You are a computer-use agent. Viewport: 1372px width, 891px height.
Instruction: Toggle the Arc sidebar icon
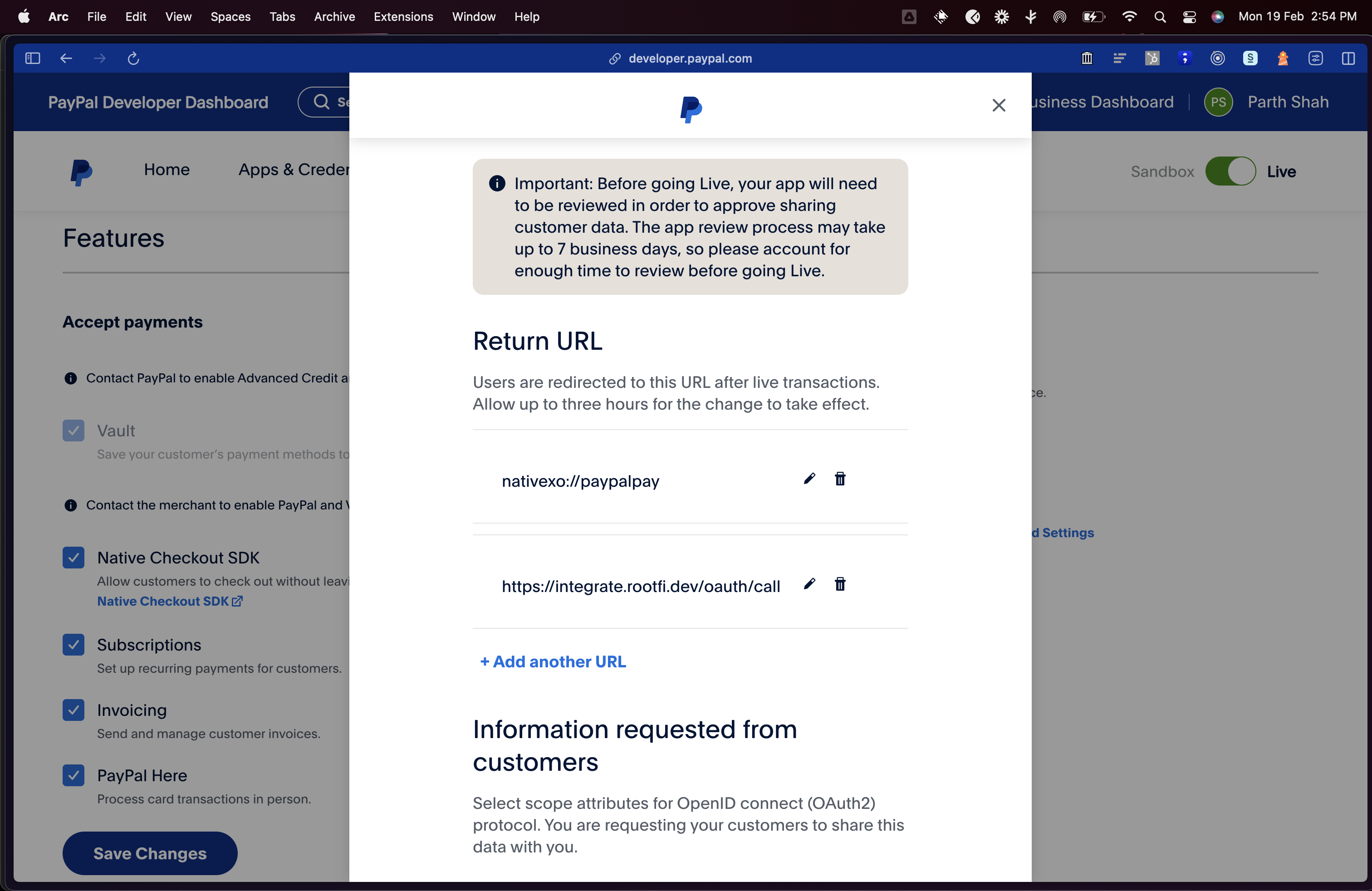click(32, 58)
